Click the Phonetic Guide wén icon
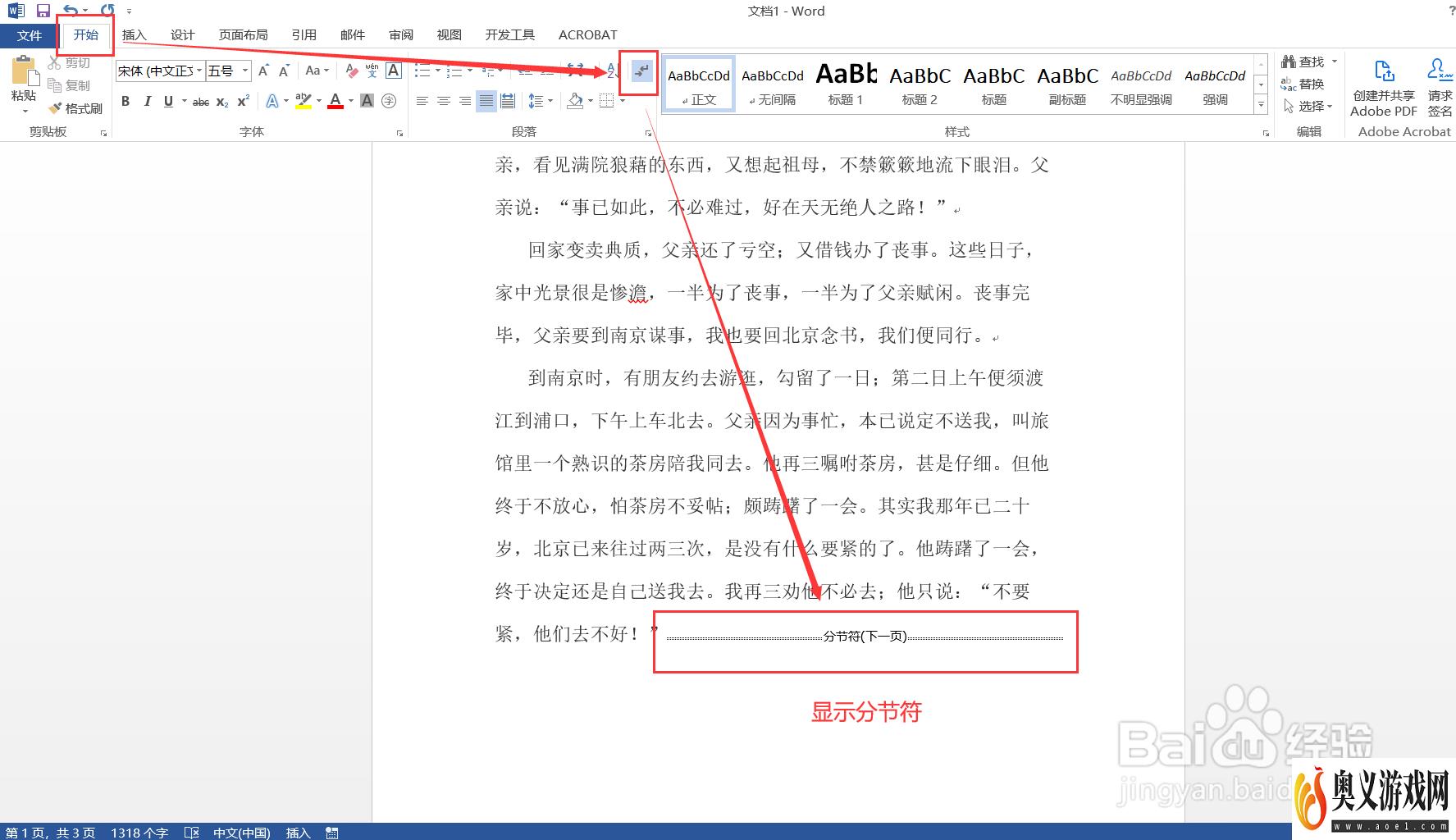The height and width of the screenshot is (840, 1456). coord(372,71)
